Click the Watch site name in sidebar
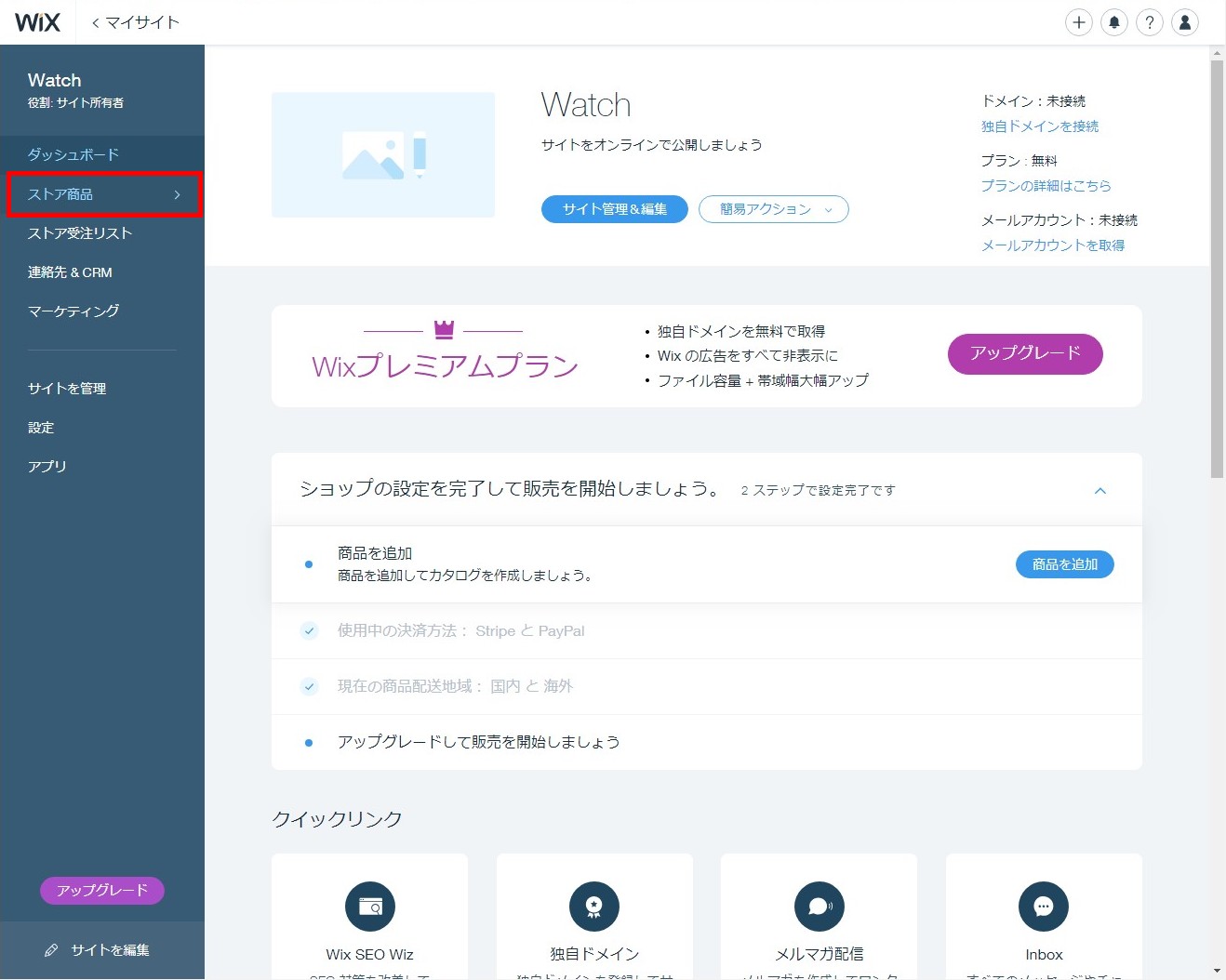Image resolution: width=1226 pixels, height=980 pixels. point(54,80)
